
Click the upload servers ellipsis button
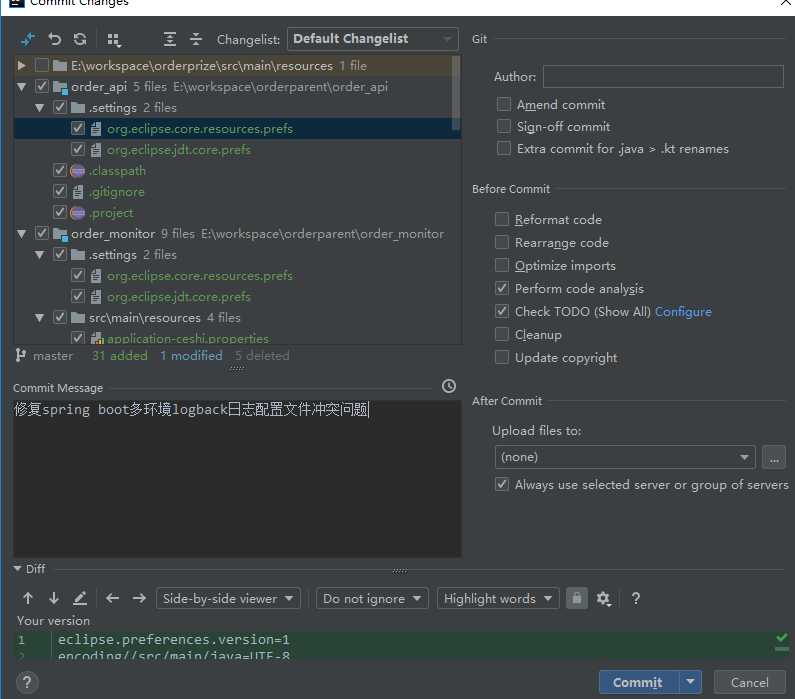774,457
